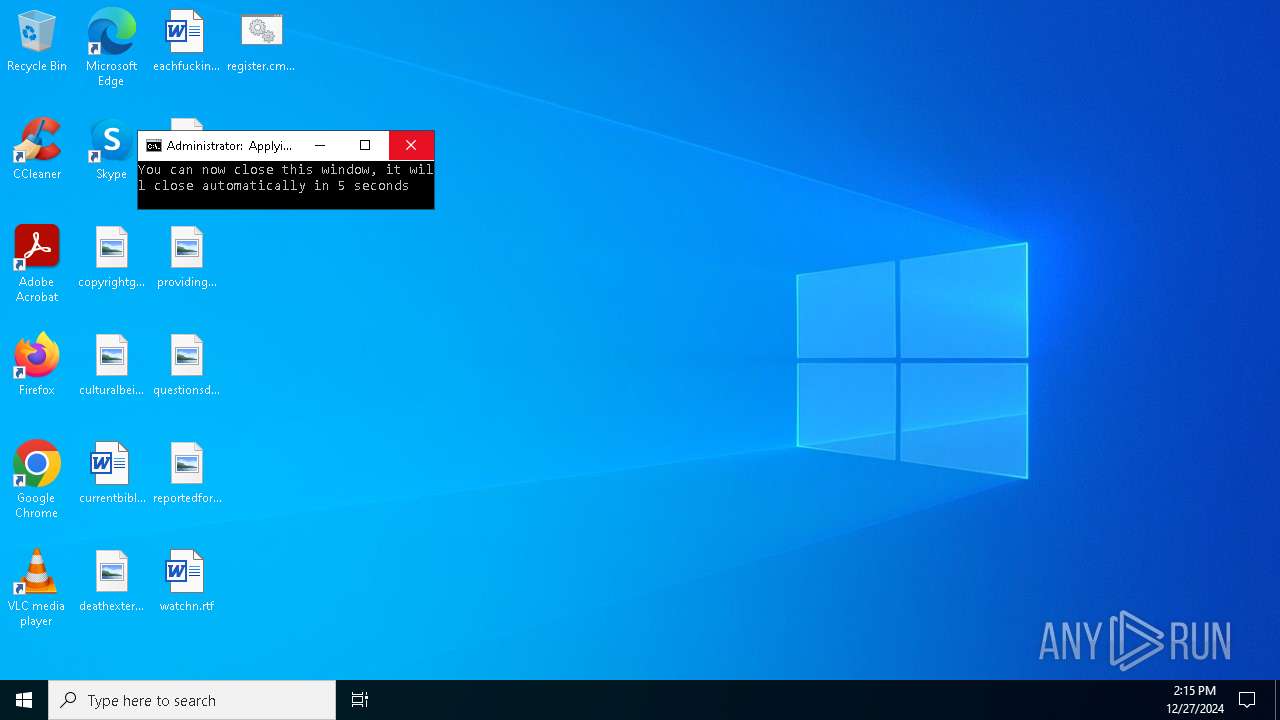Screen dimensions: 1280x720
Task: Select the eachfuckin Word document icon
Action: click(186, 42)
